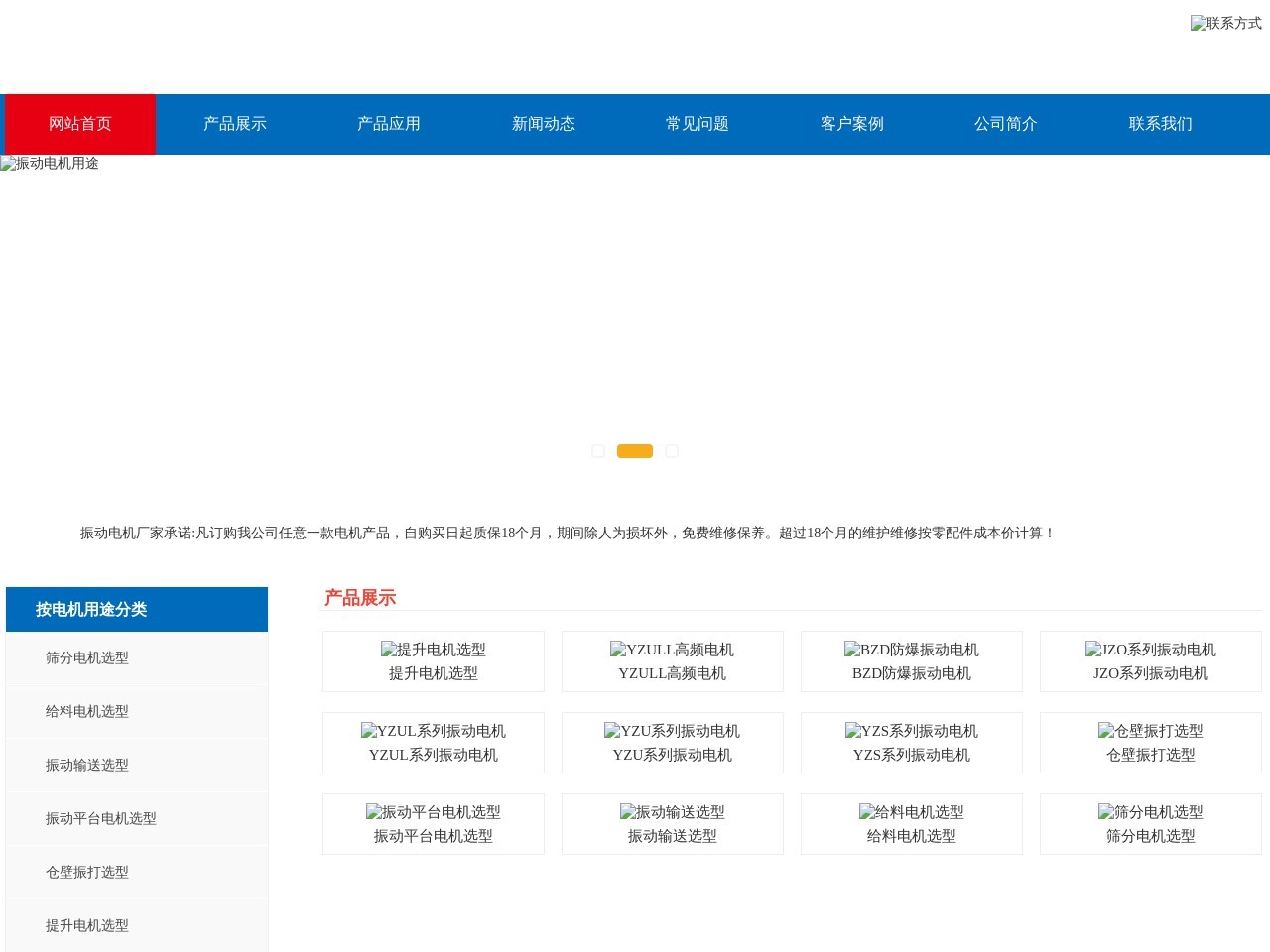This screenshot has width=1270, height=952.
Task: Open the YZUL系列振动电机 product image
Action: tap(434, 731)
